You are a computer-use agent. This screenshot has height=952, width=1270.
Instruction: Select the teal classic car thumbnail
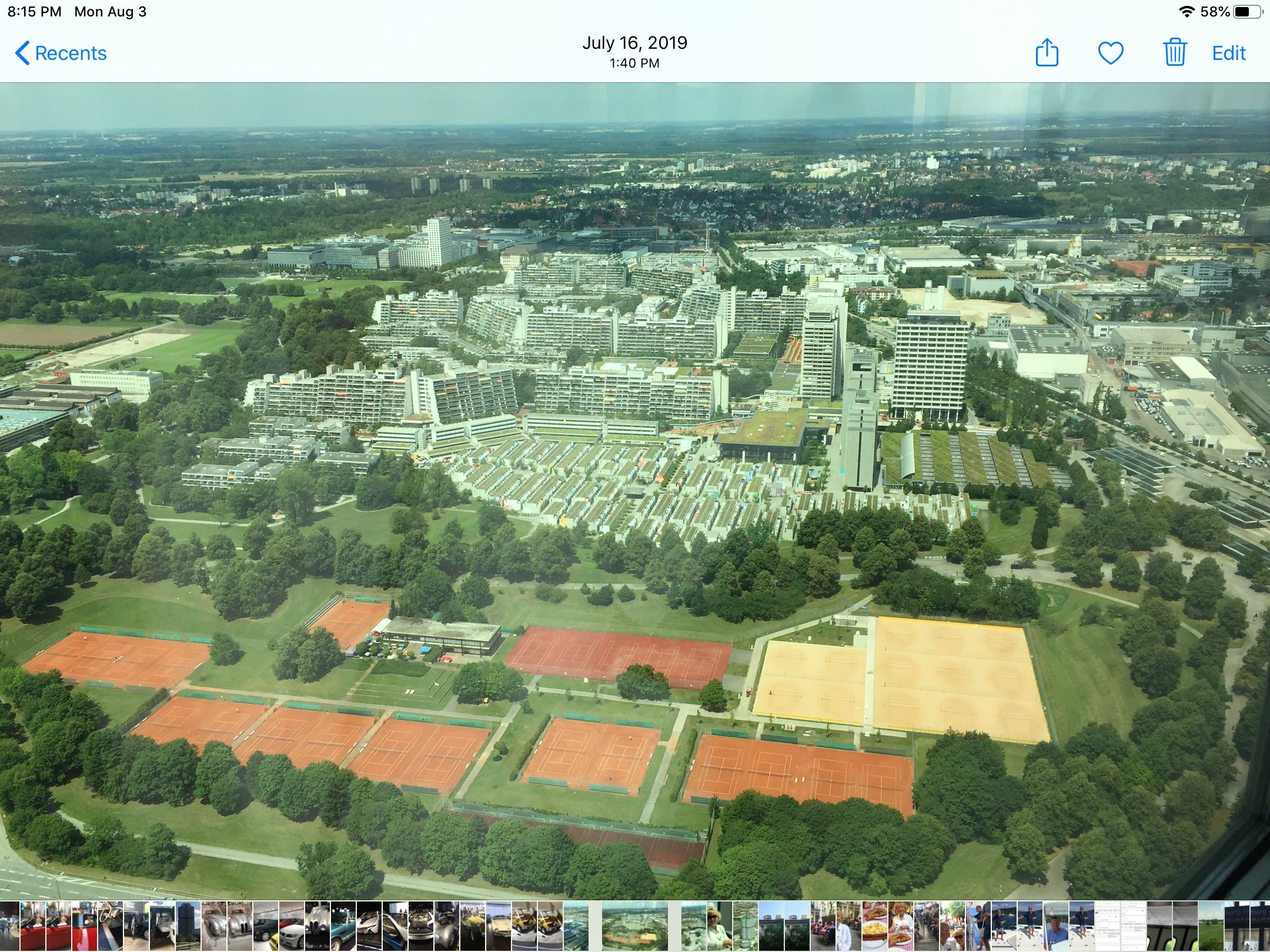pyautogui.click(x=343, y=926)
